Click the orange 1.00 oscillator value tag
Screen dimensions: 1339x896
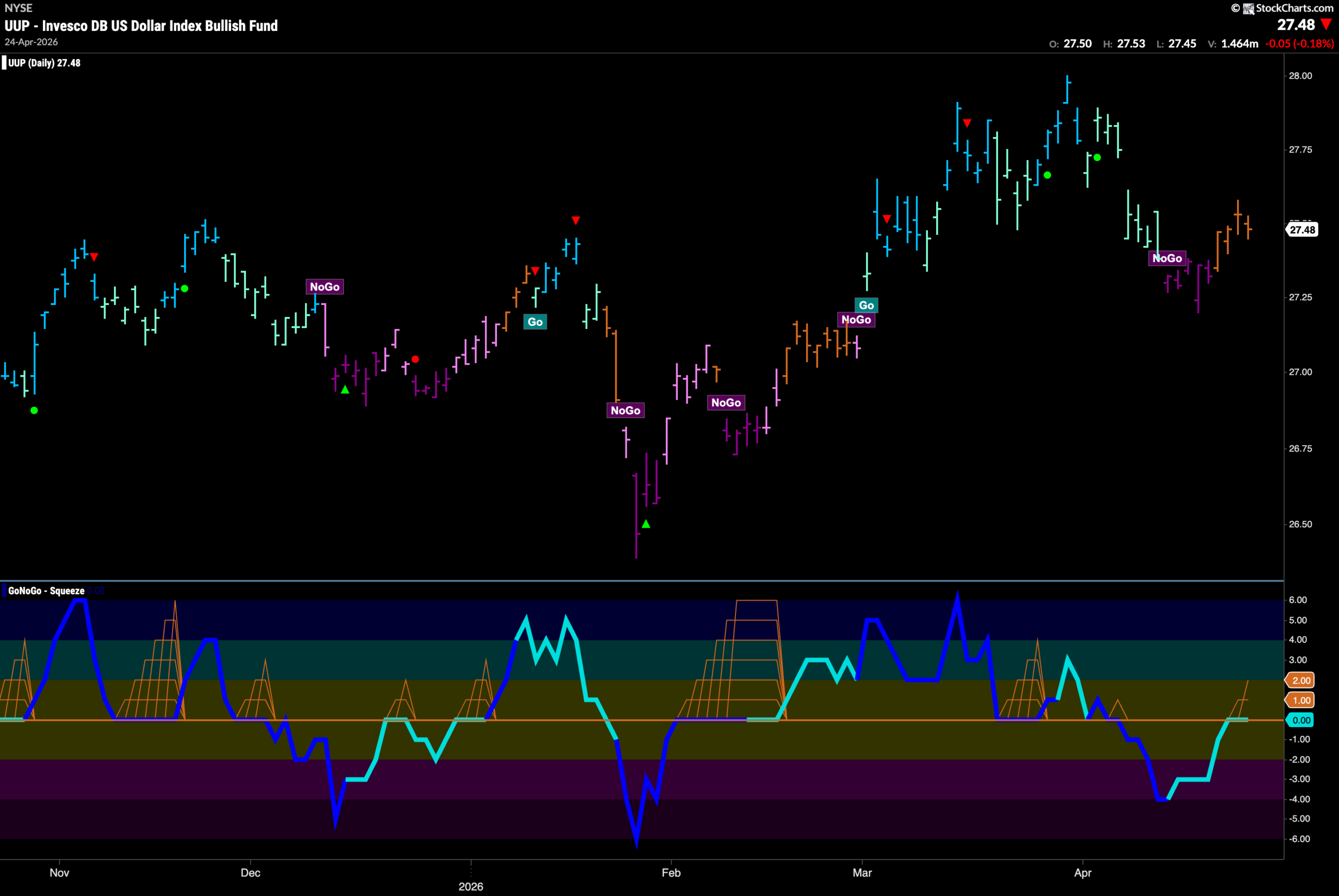coord(1301,700)
